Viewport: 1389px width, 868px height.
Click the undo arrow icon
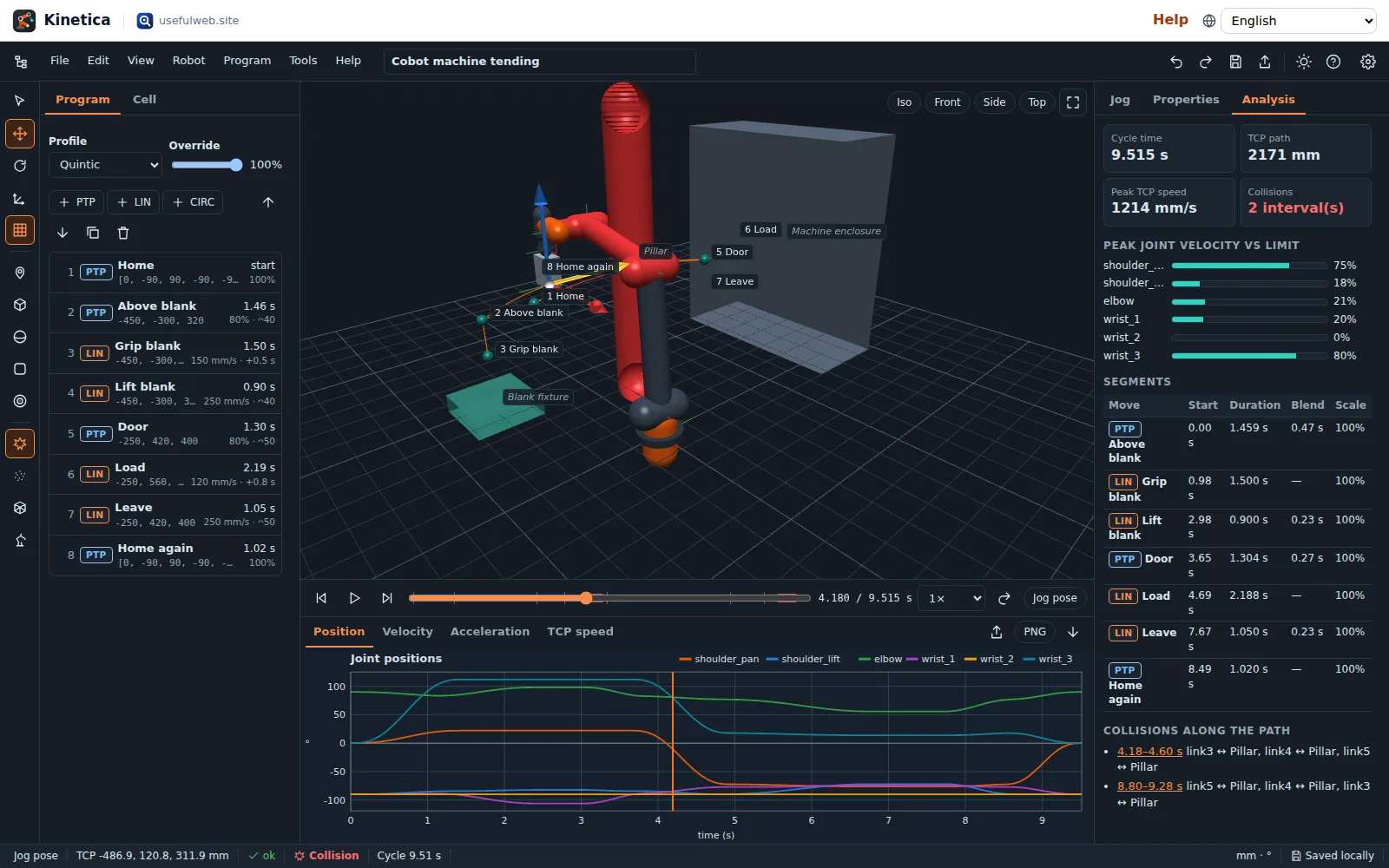[x=1176, y=62]
